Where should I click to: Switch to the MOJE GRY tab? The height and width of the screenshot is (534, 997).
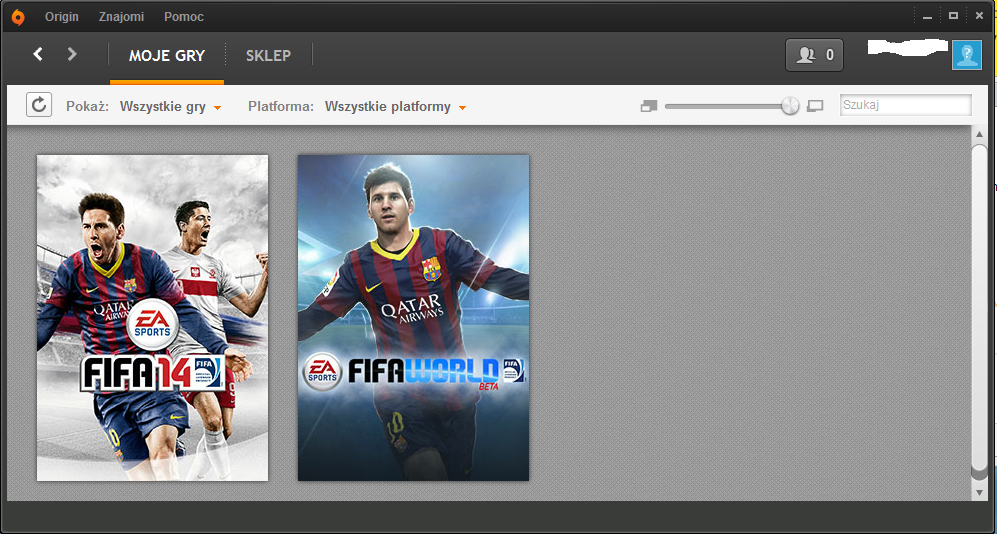point(167,55)
